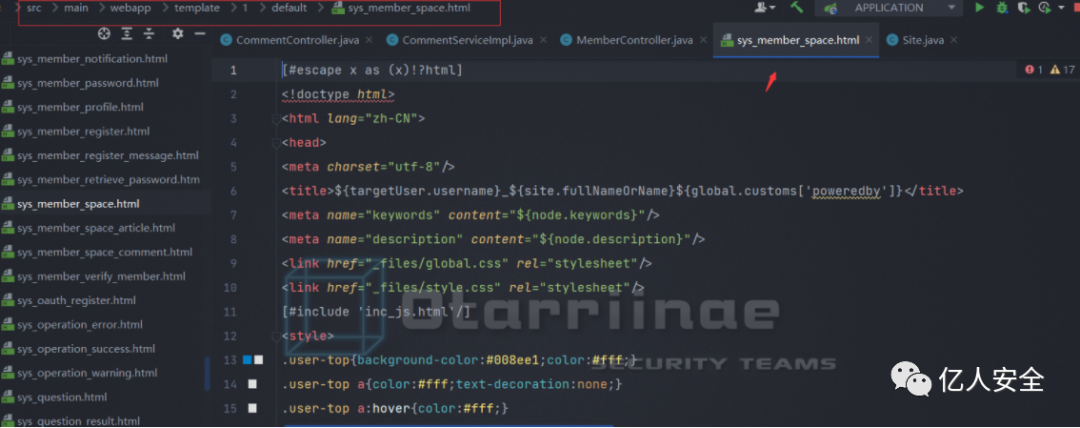Click 'webapp' in the breadcrumb path
Viewport: 1080px width, 428px height.
(x=129, y=8)
